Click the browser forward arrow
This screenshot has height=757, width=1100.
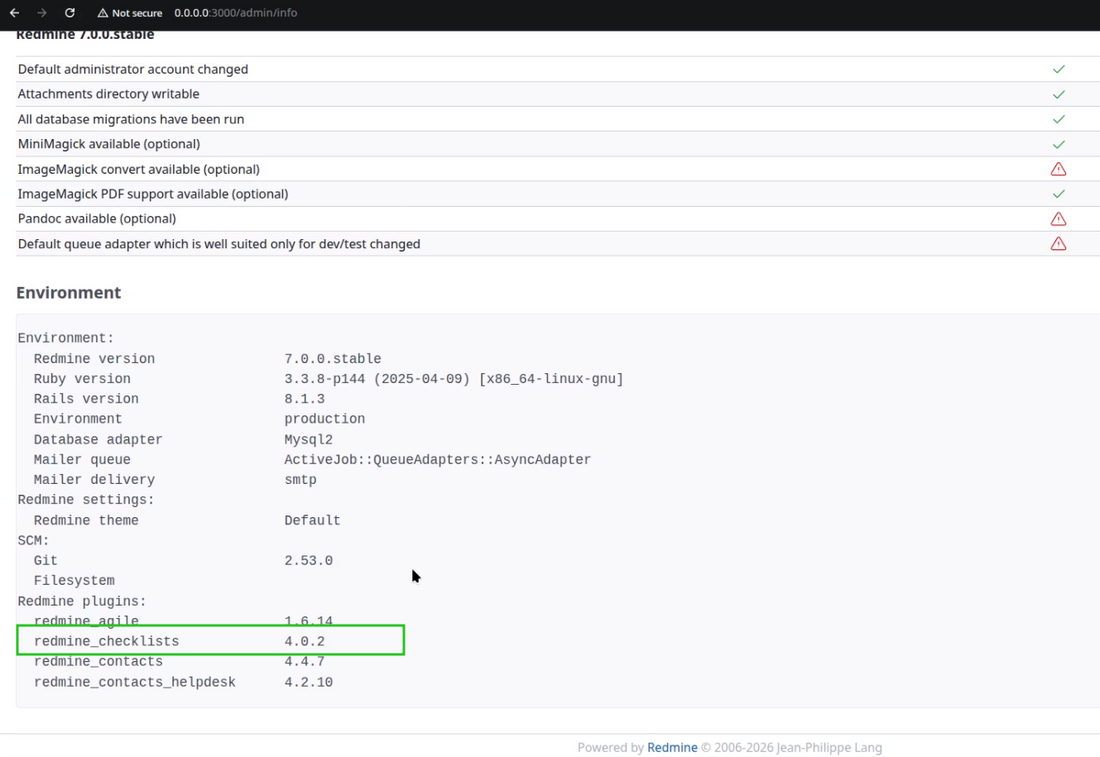[x=42, y=13]
